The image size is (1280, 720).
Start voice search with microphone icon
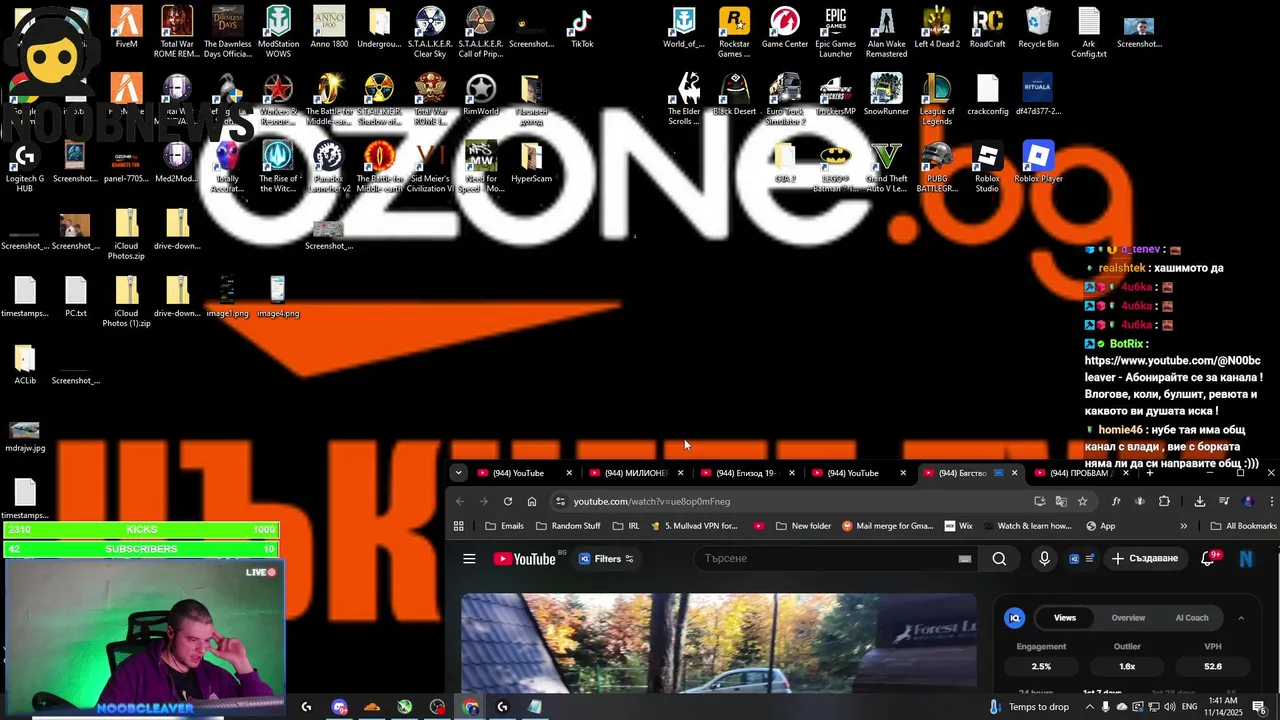[x=1044, y=559]
